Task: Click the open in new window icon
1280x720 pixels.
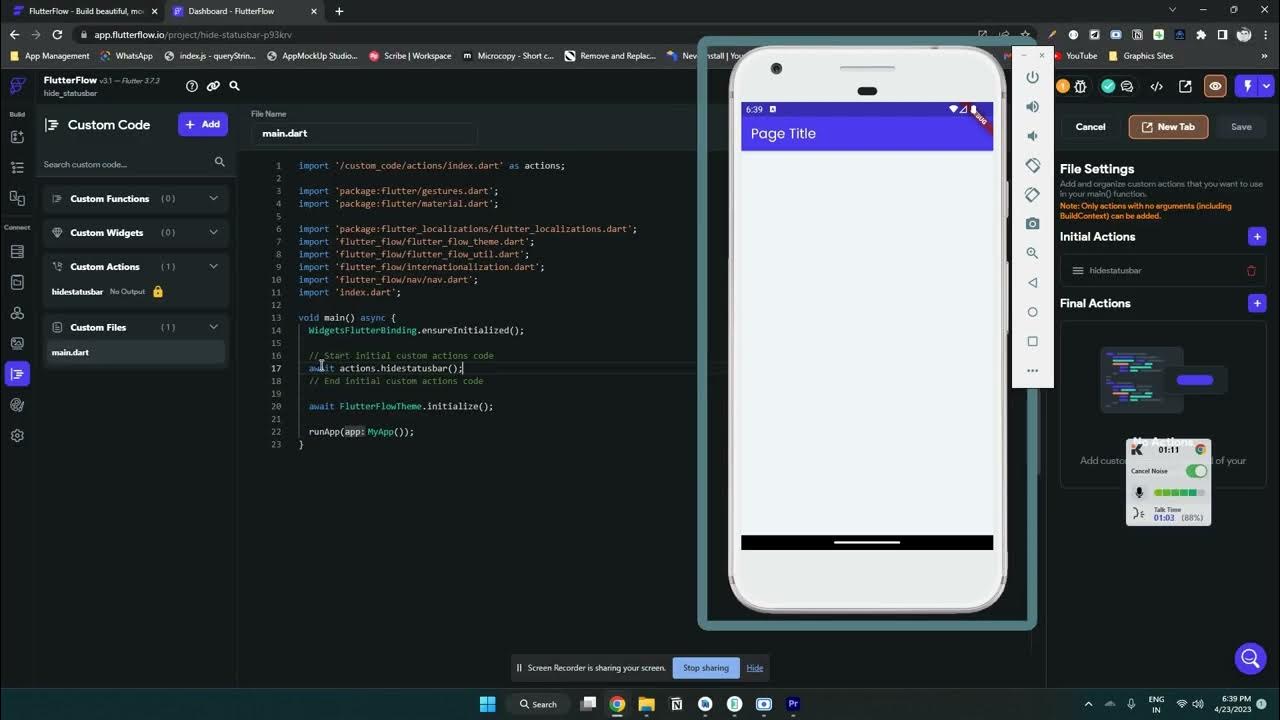Action: click(x=1185, y=86)
